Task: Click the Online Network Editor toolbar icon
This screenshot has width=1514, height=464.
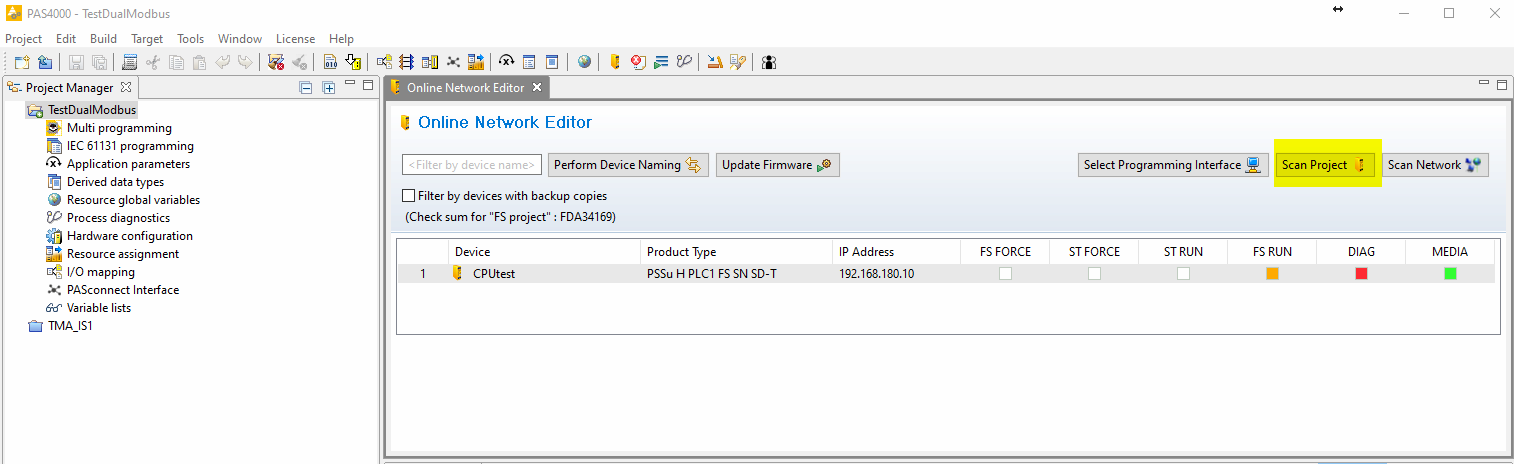Action: tap(613, 62)
